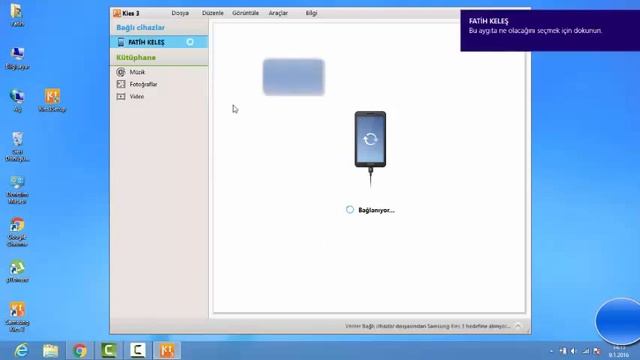This screenshot has width=640, height=360.
Task: Open the Bilgisayar desktop icon
Action: pos(17,58)
